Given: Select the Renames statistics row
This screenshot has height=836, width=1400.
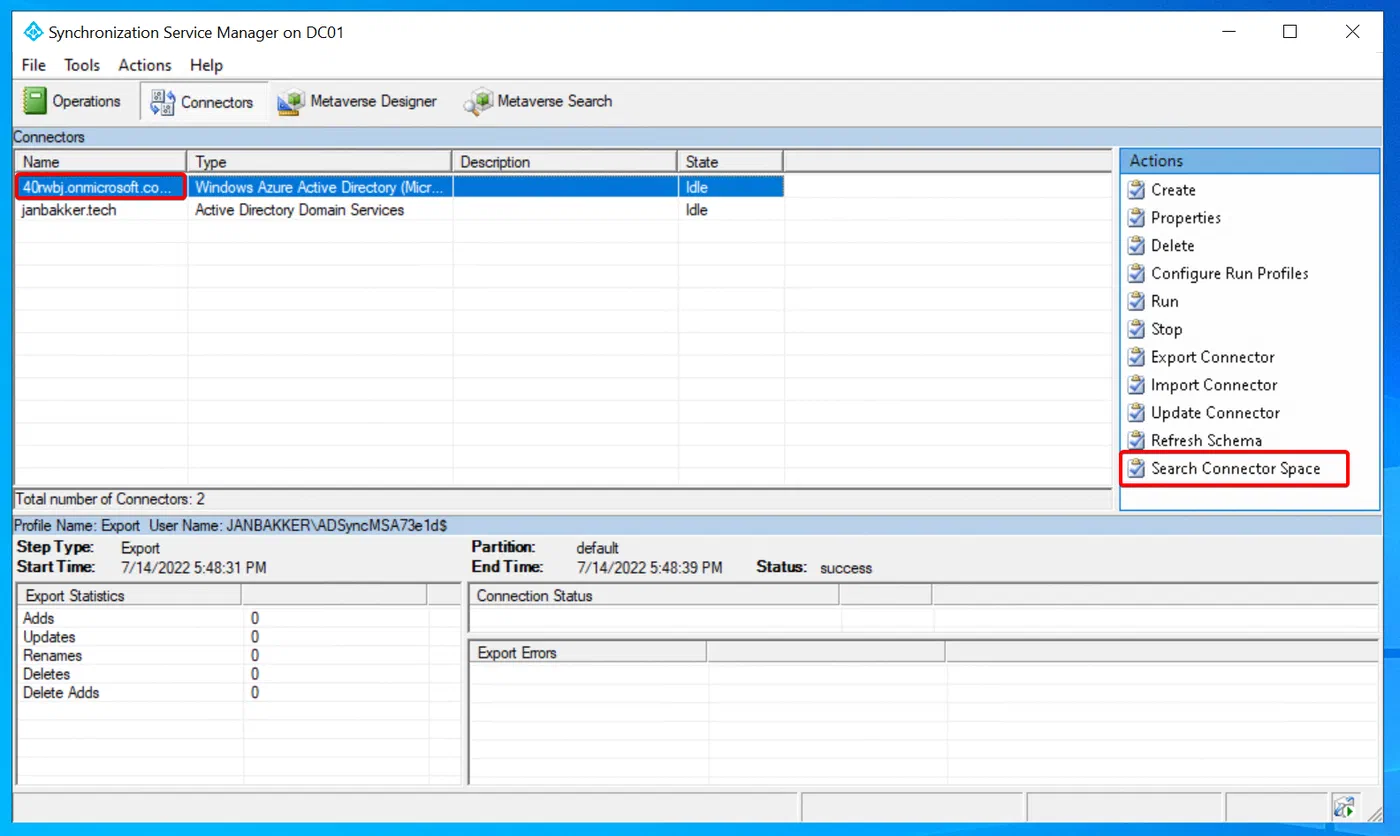Looking at the screenshot, I should (238, 656).
